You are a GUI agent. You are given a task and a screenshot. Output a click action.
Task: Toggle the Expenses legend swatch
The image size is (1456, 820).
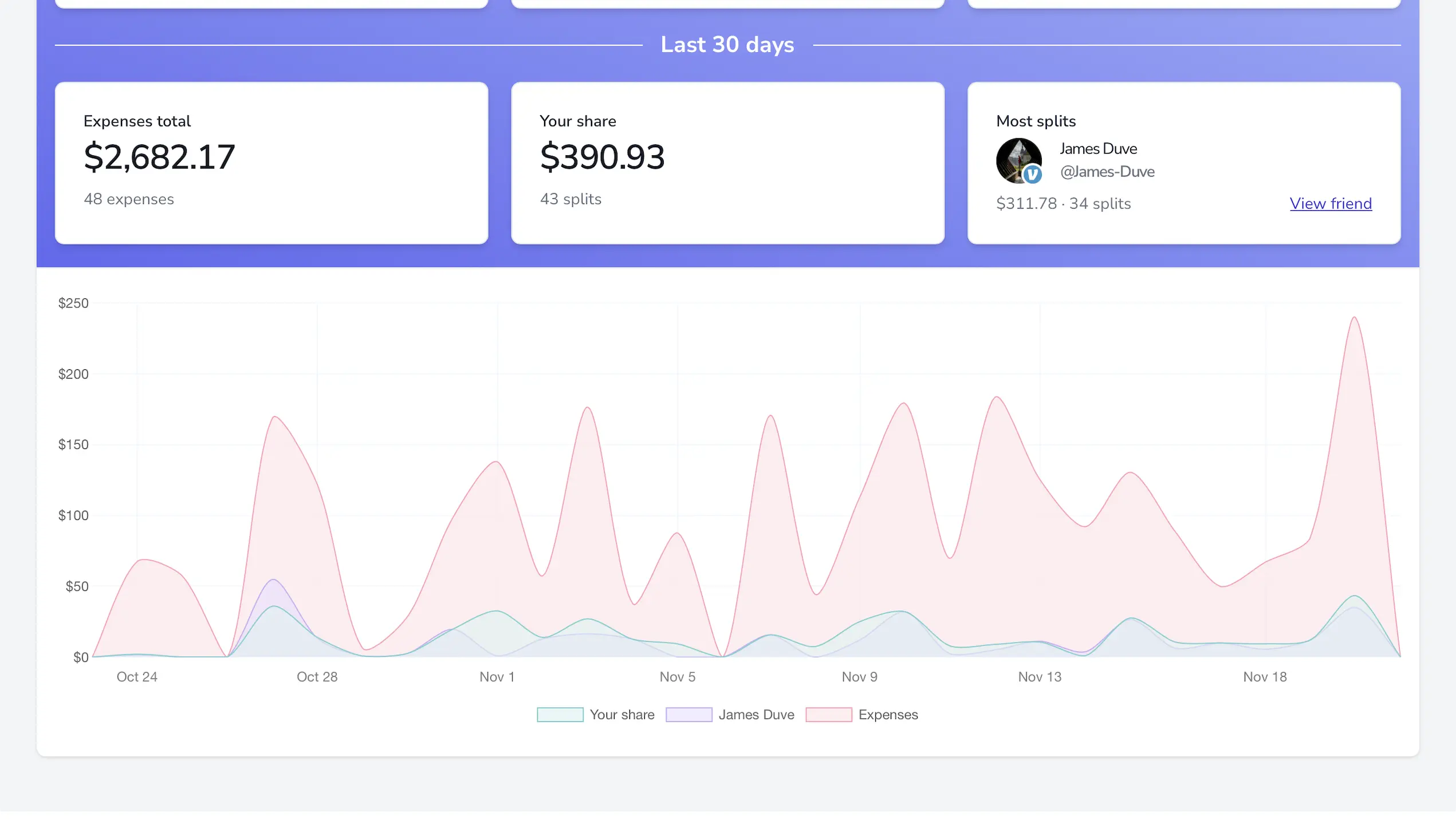click(828, 715)
